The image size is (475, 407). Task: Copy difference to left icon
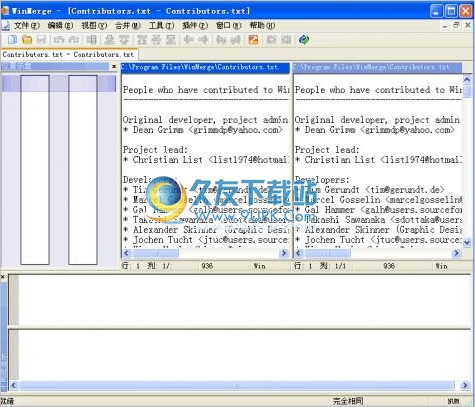pos(188,40)
